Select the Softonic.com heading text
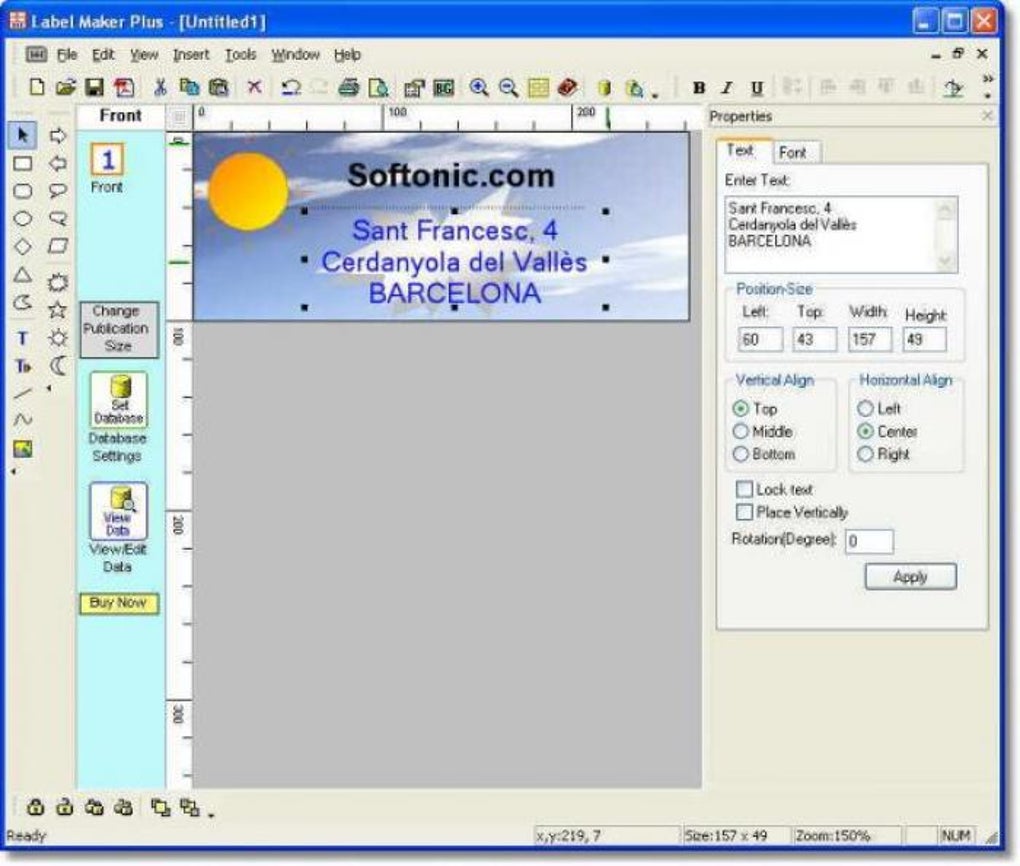Viewport: 1020px width, 866px height. click(451, 176)
